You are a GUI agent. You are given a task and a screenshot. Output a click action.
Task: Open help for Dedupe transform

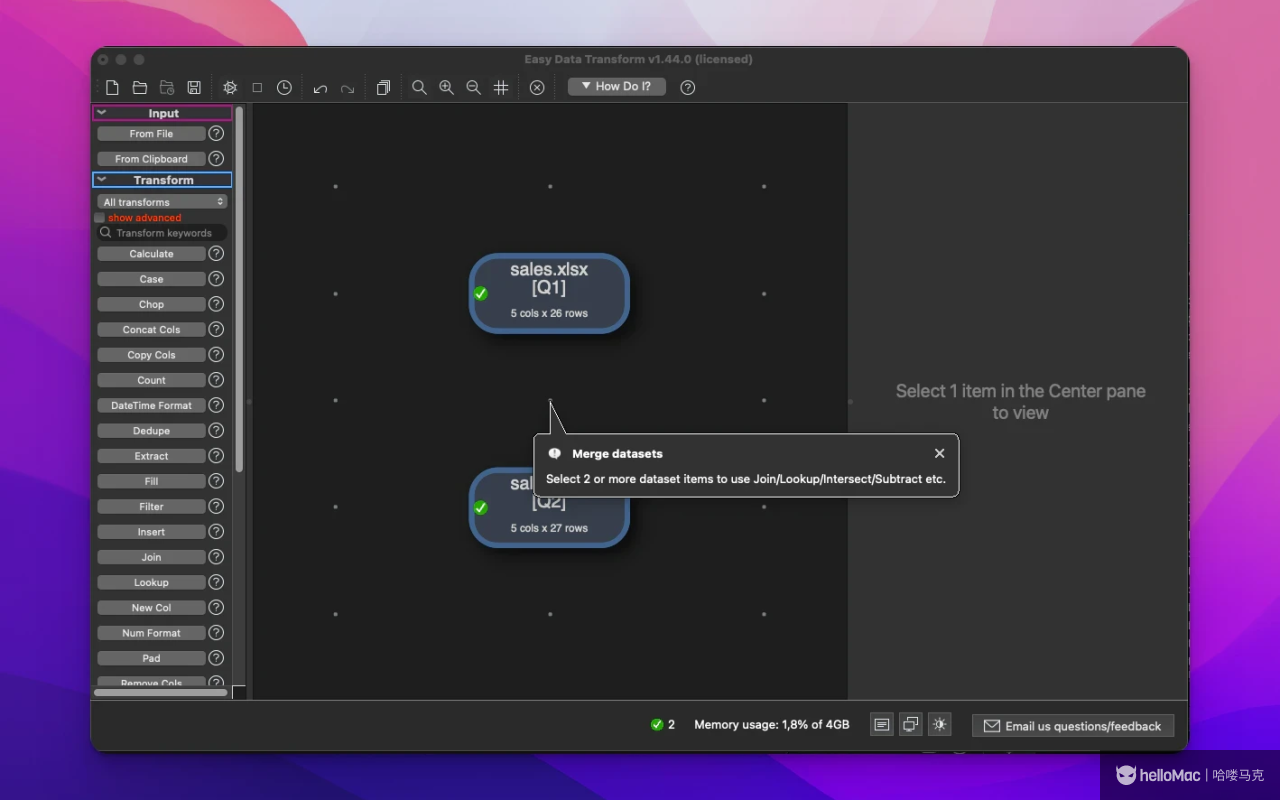tap(216, 431)
